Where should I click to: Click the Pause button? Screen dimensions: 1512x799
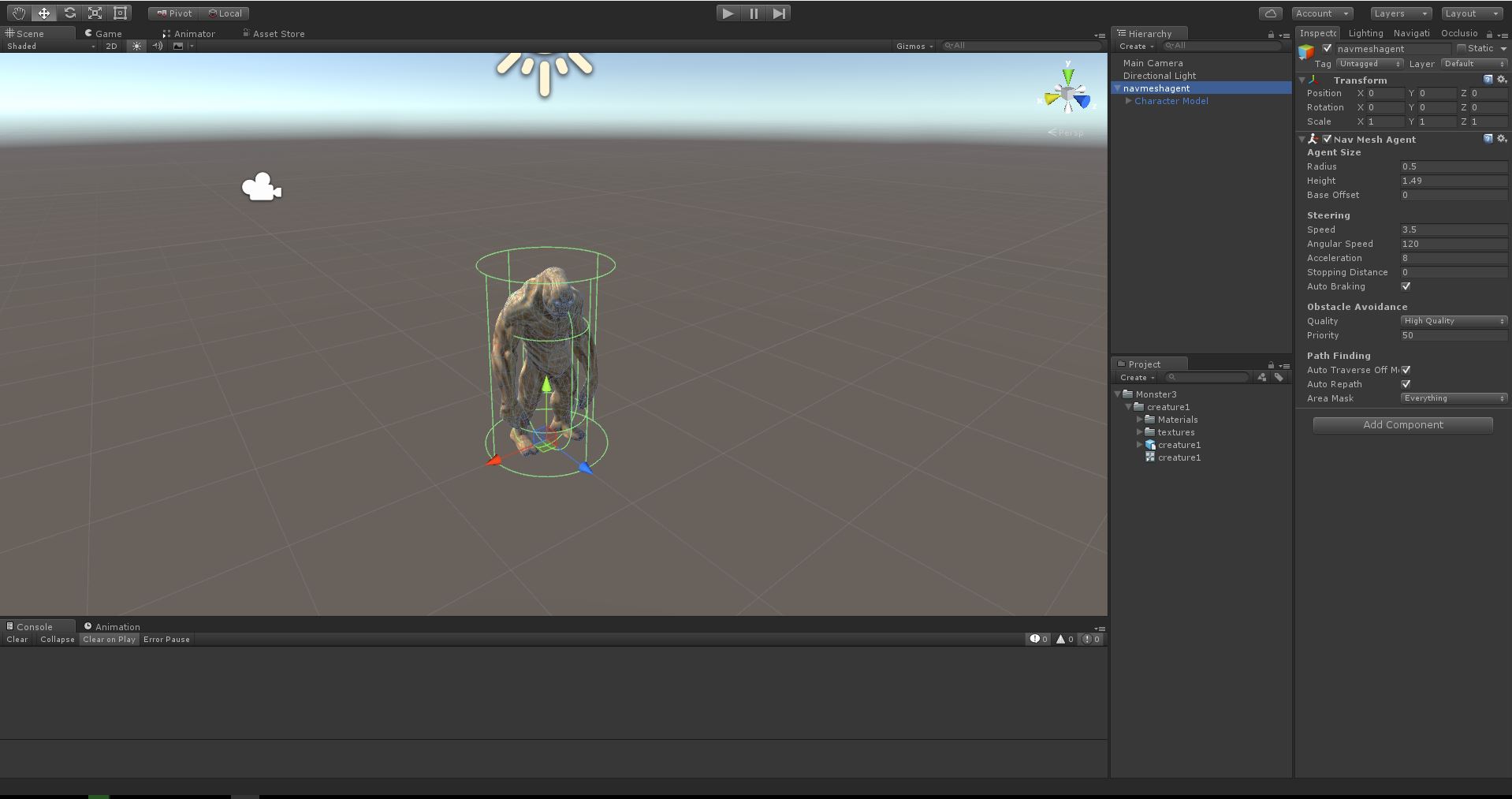click(x=754, y=13)
